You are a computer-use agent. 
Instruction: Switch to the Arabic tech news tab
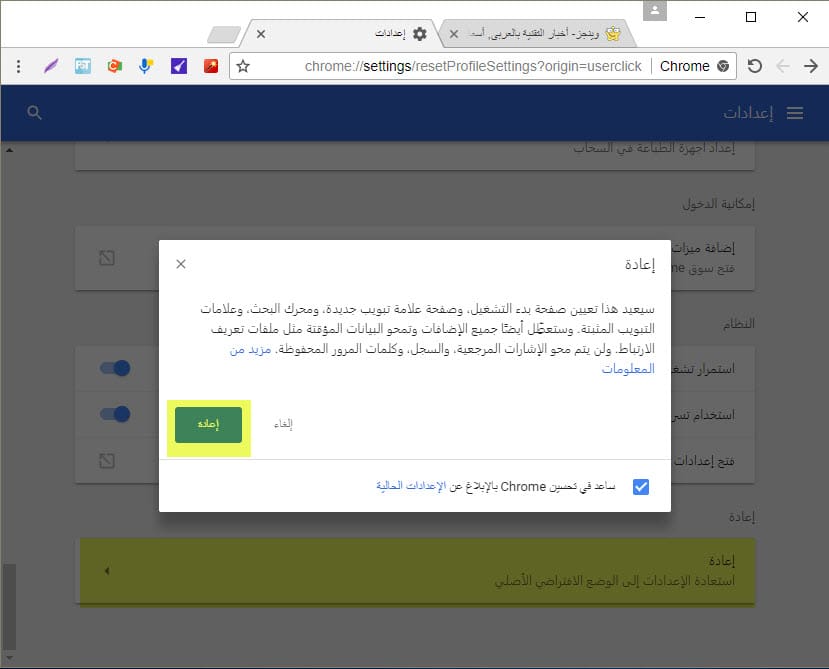pyautogui.click(x=540, y=33)
